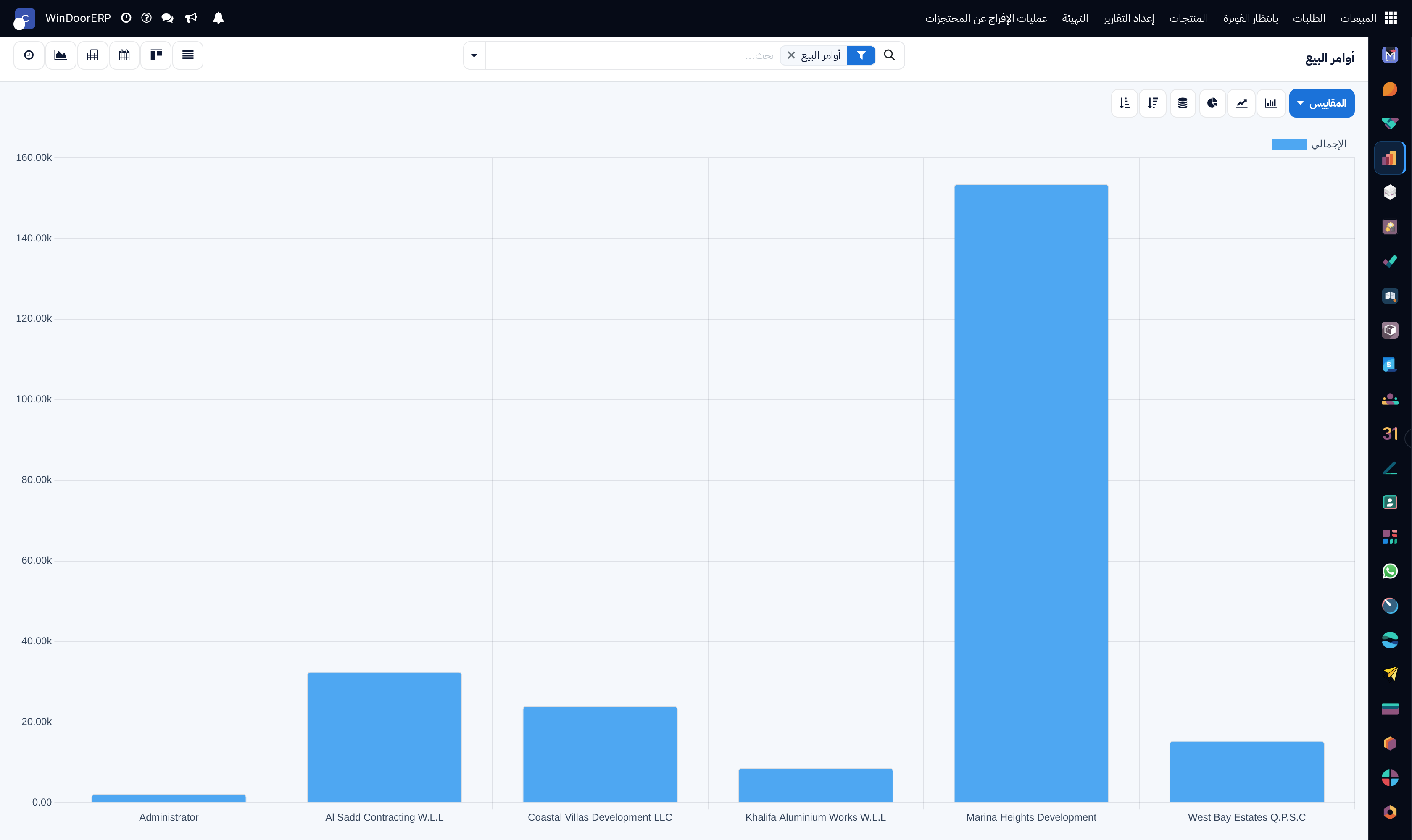Click the blue filter funnel icon
The image size is (1412, 840).
tap(861, 55)
